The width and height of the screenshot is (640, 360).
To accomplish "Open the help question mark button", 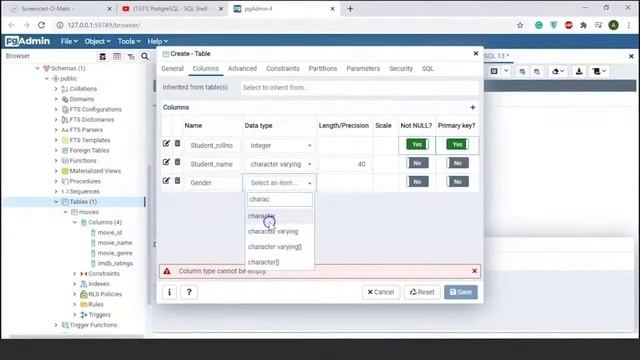I will click(189, 292).
